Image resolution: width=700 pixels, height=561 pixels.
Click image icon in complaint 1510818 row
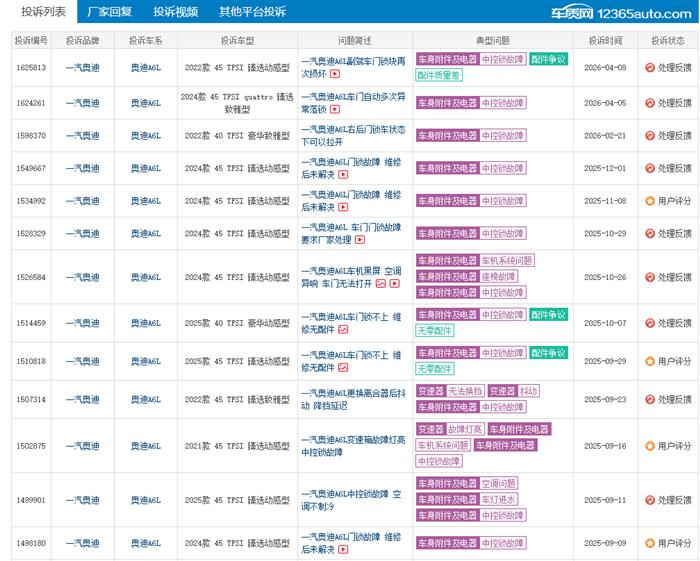point(343,368)
